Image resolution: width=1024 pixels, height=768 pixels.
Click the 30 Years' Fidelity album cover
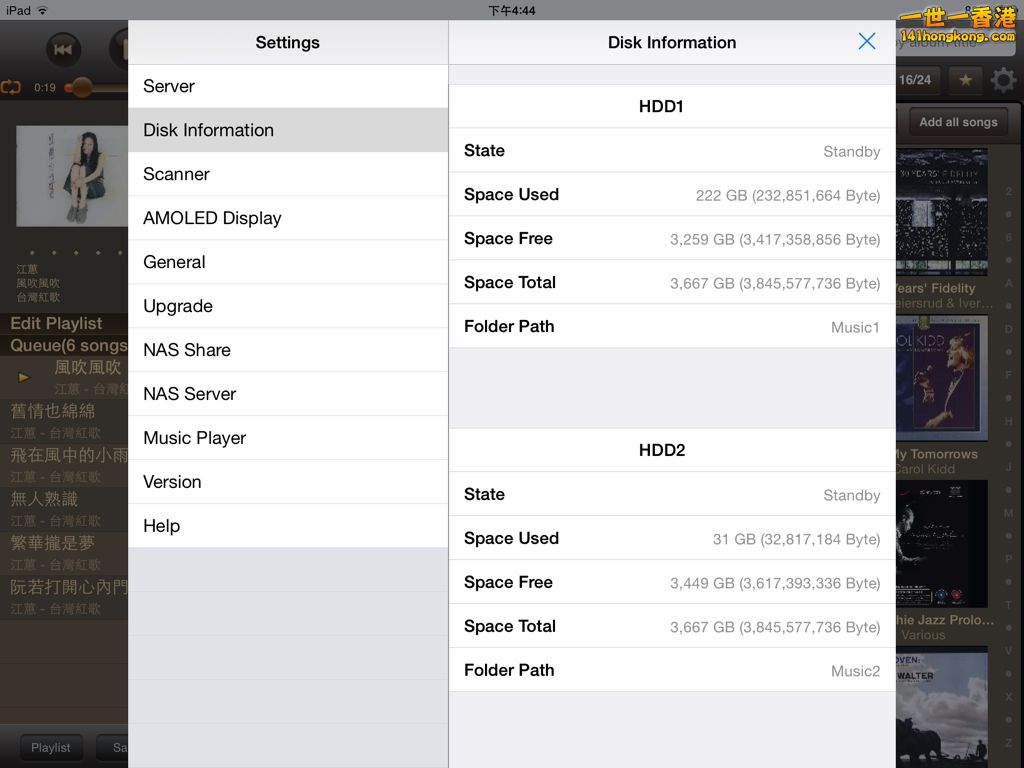coord(942,212)
